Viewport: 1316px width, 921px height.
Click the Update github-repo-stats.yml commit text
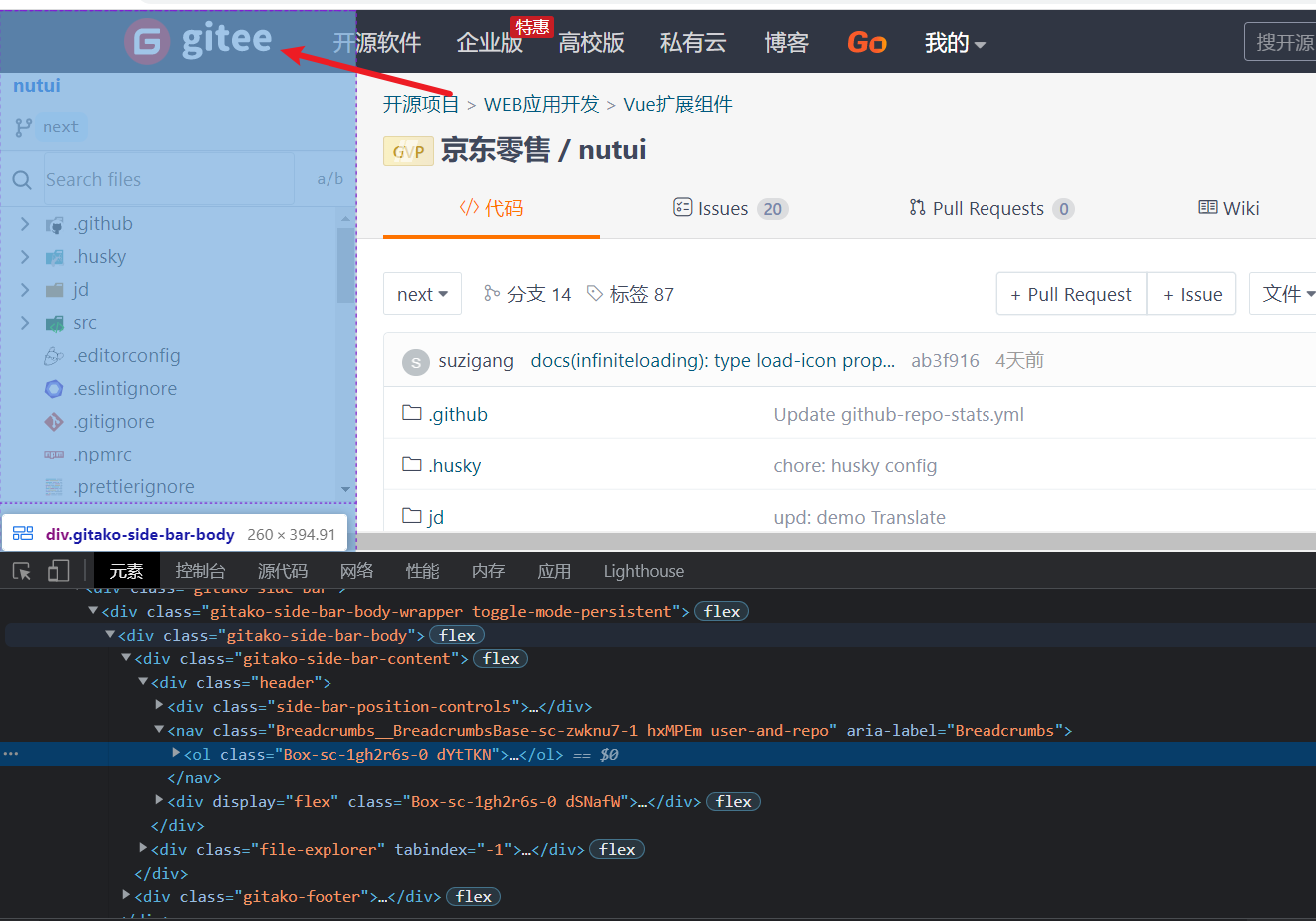click(899, 414)
